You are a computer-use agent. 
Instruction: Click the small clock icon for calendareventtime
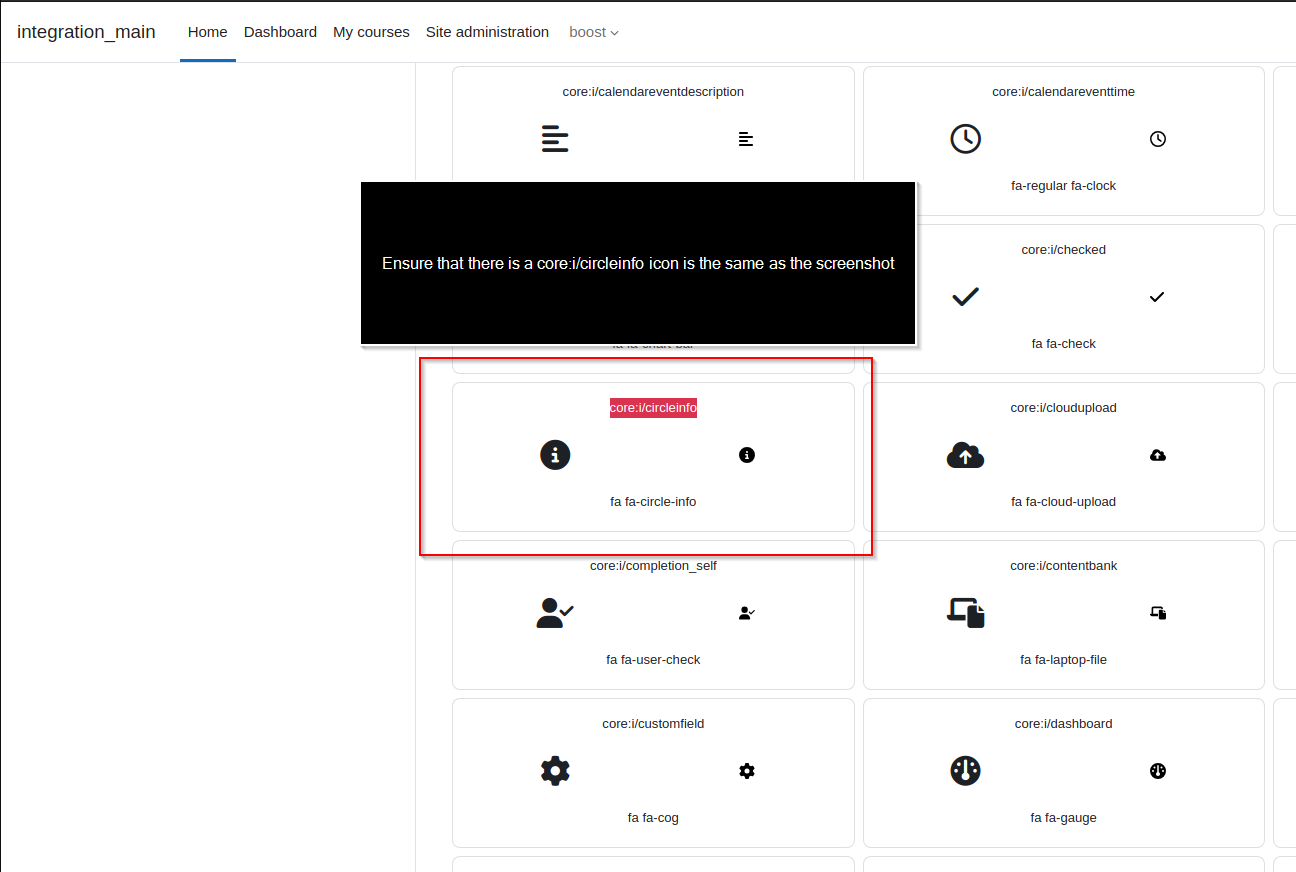(1158, 139)
